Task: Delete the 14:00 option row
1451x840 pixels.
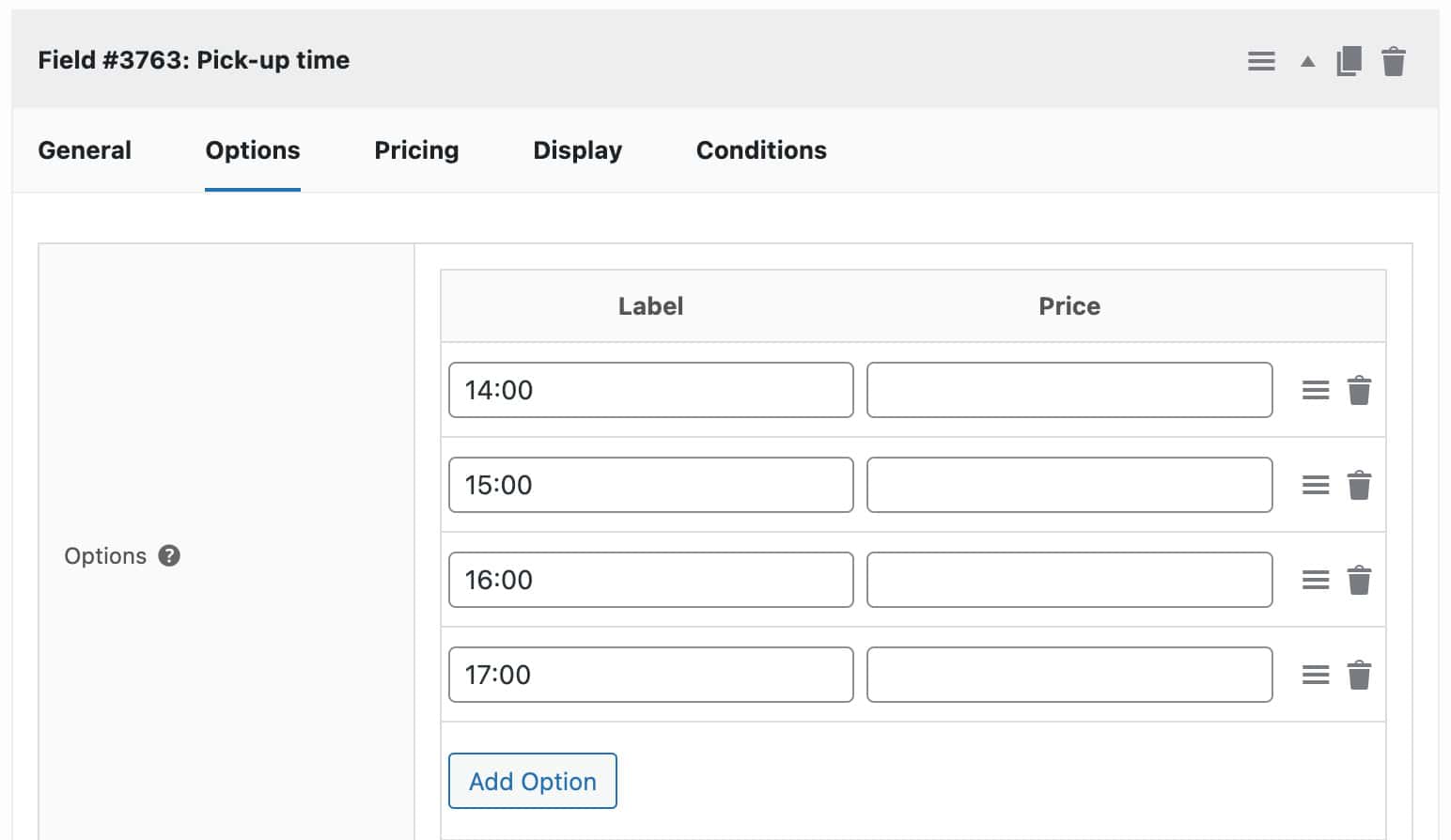Action: 1360,390
